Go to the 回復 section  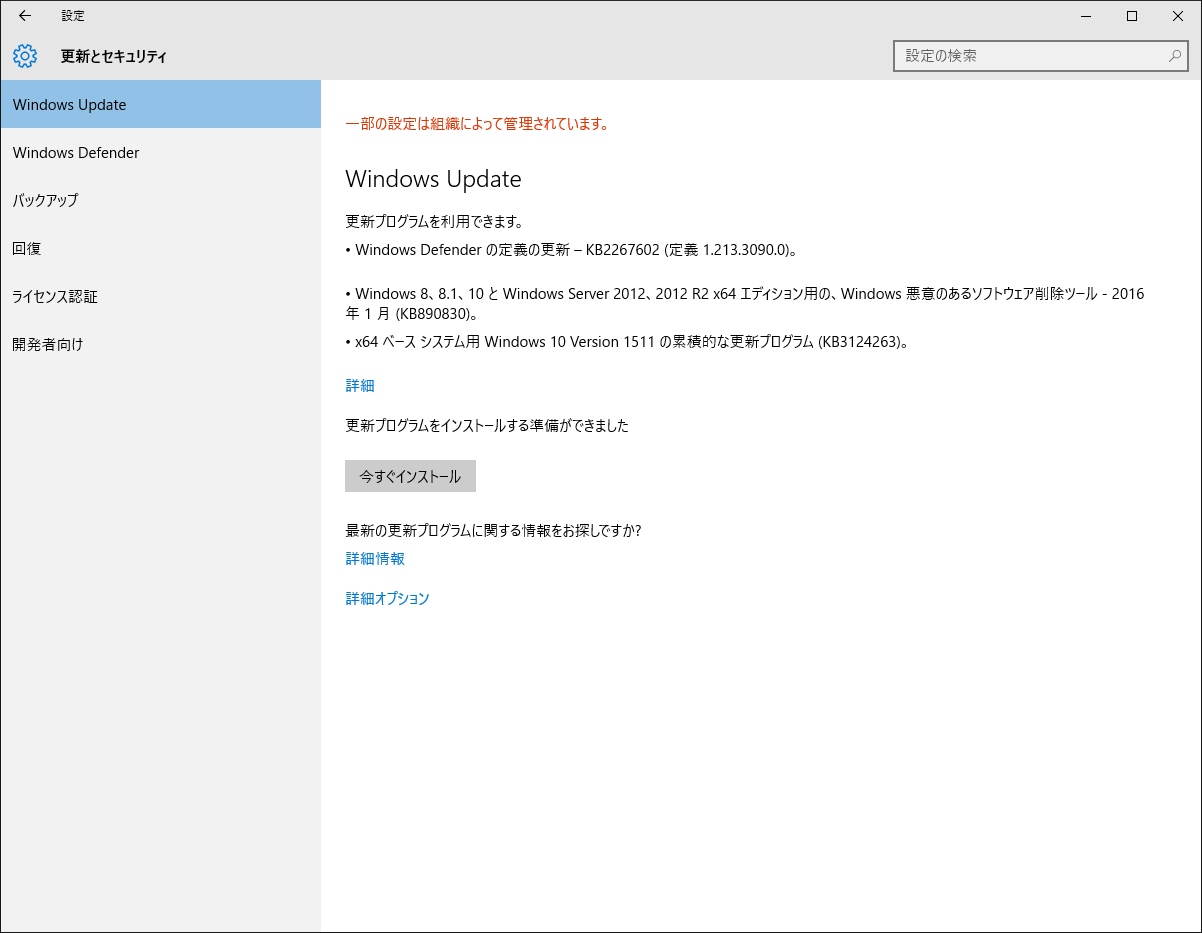click(x=161, y=248)
